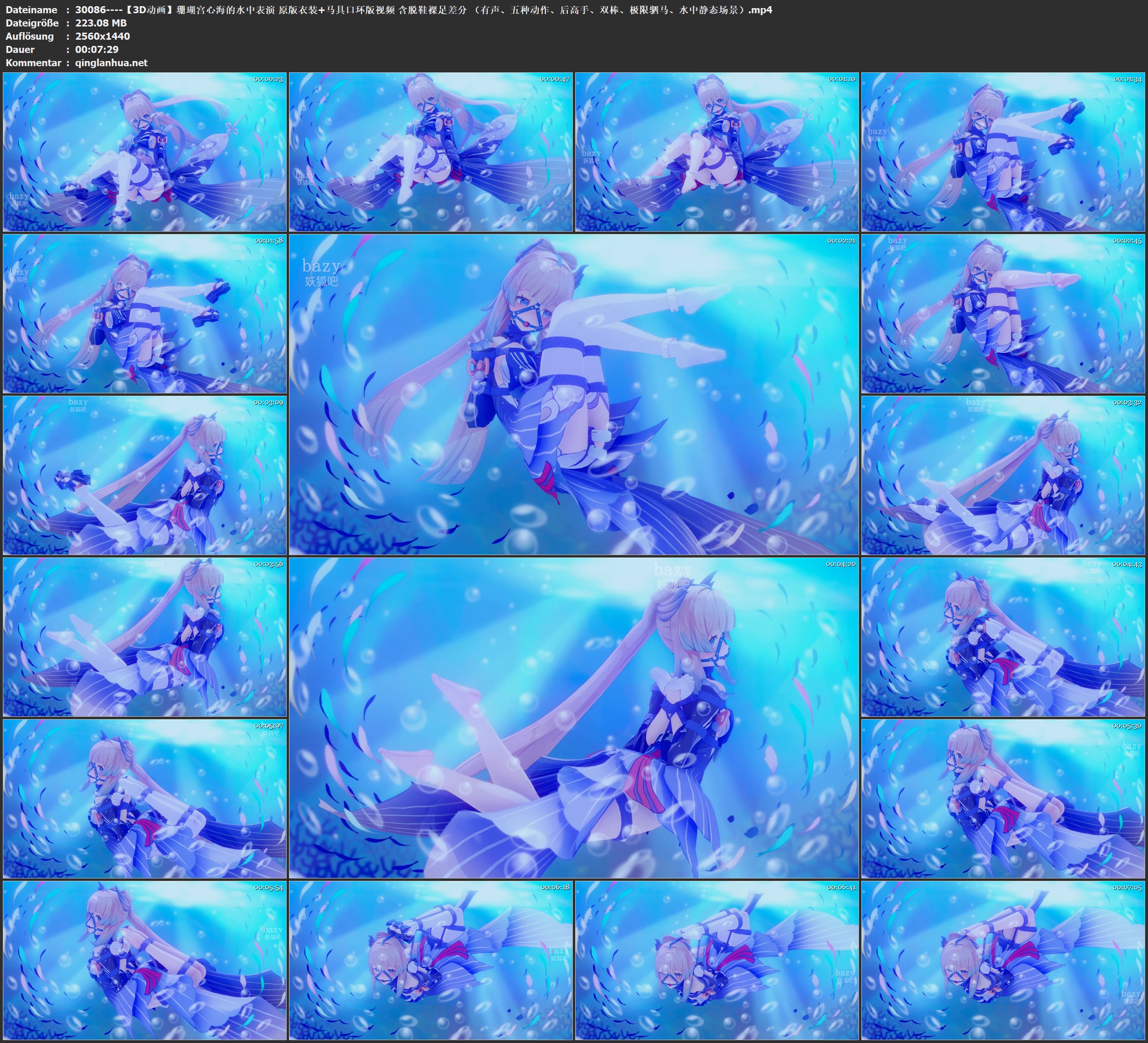
Task: Click the thumbnail at 00:05:30
Action: pos(1003,799)
